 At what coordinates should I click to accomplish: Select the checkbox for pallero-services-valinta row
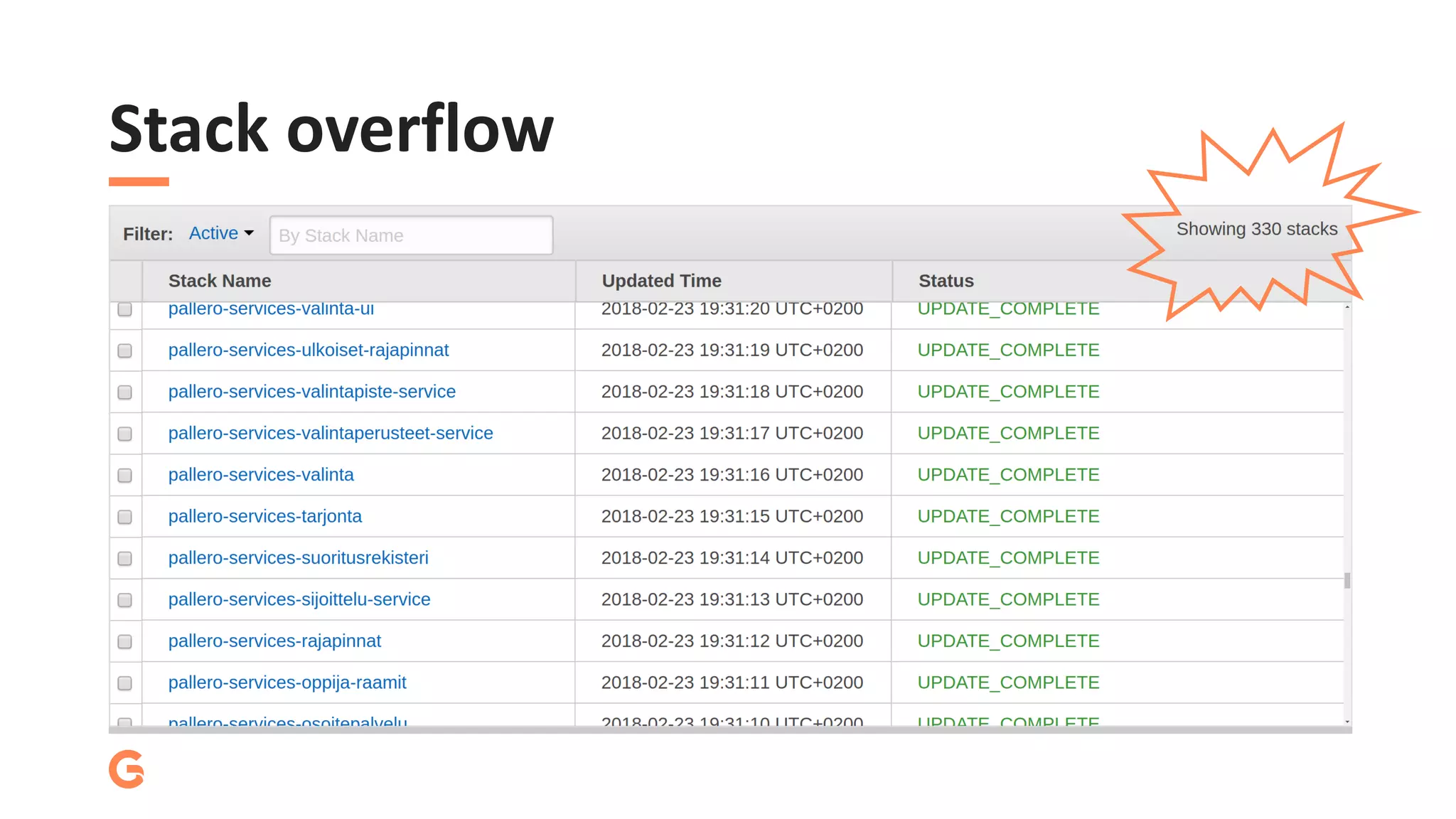tap(125, 475)
